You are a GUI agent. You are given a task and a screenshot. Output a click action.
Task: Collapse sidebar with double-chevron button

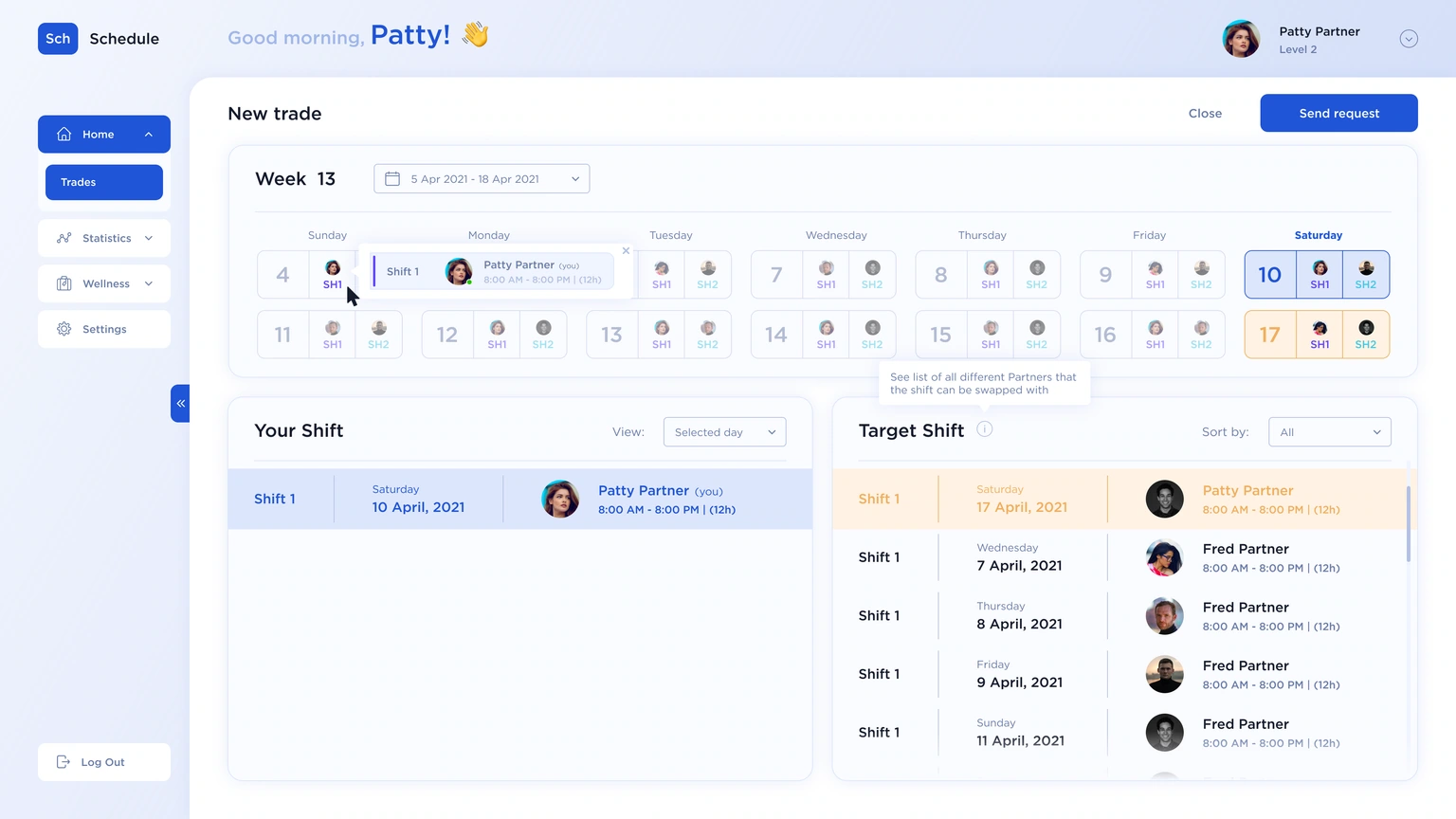pyautogui.click(x=180, y=404)
